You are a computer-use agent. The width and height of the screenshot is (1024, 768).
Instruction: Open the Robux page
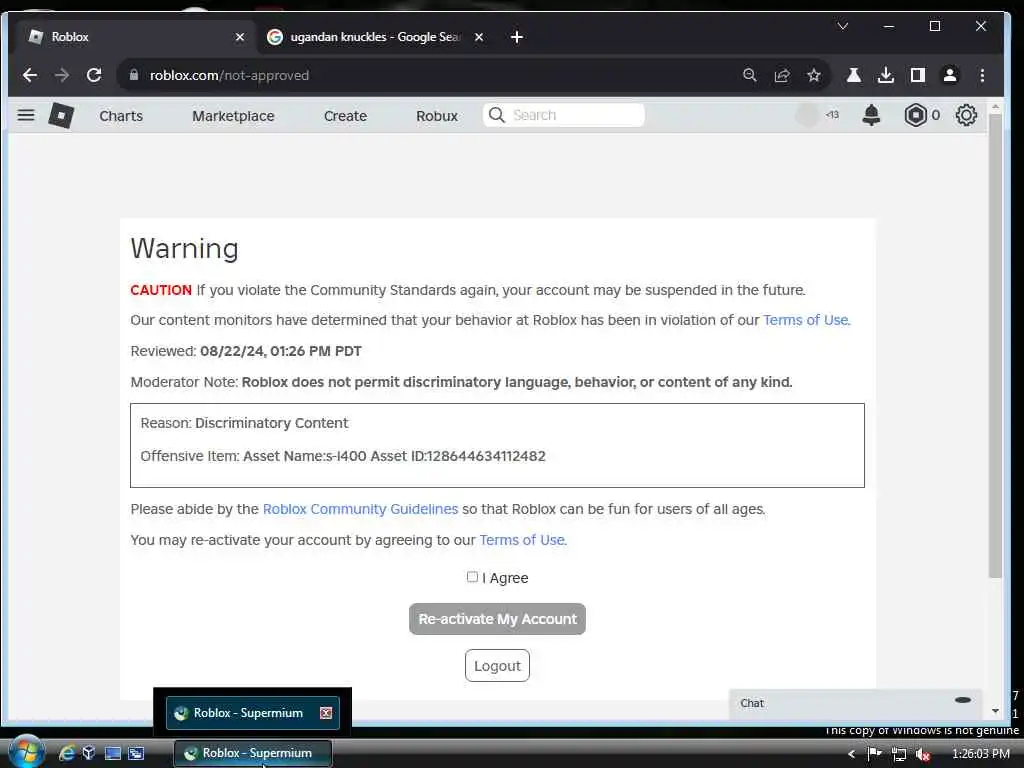tap(437, 116)
